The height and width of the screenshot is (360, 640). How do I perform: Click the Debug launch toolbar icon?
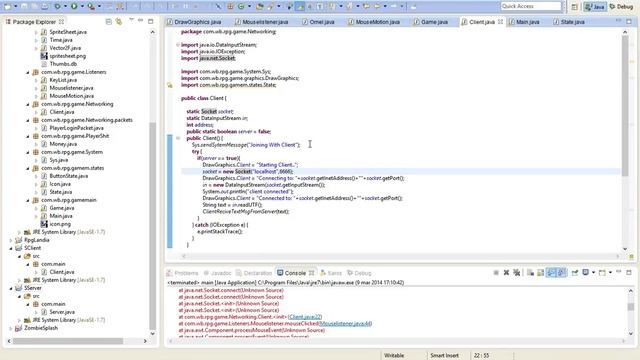click(x=58, y=6)
